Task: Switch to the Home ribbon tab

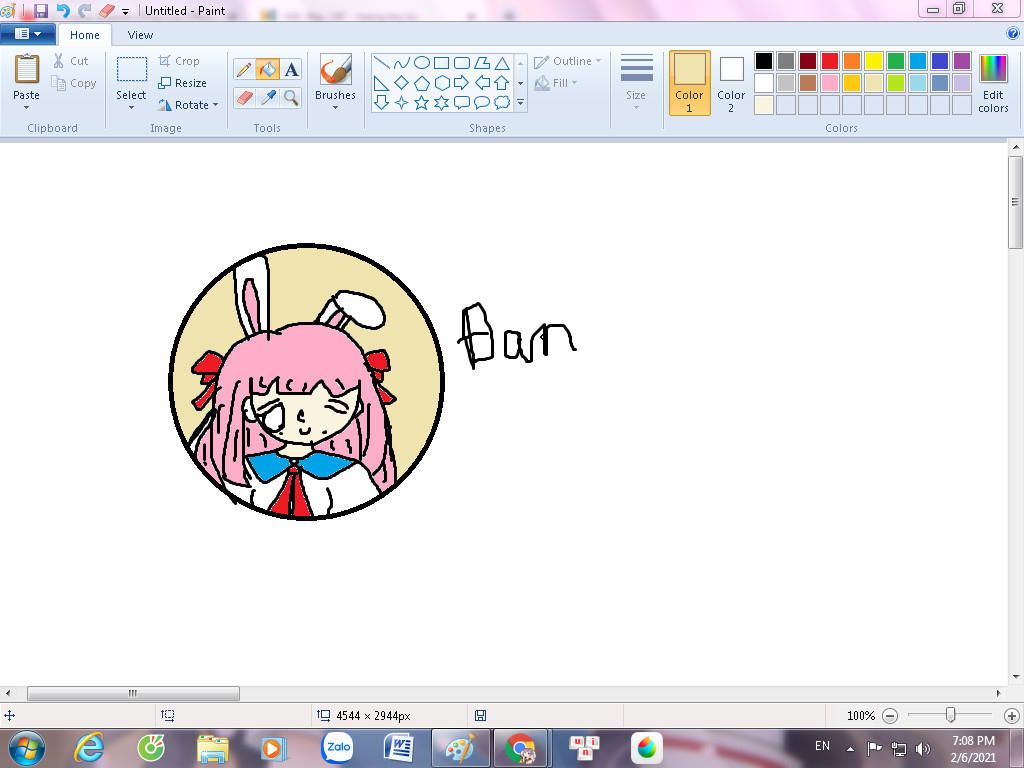Action: tap(85, 35)
